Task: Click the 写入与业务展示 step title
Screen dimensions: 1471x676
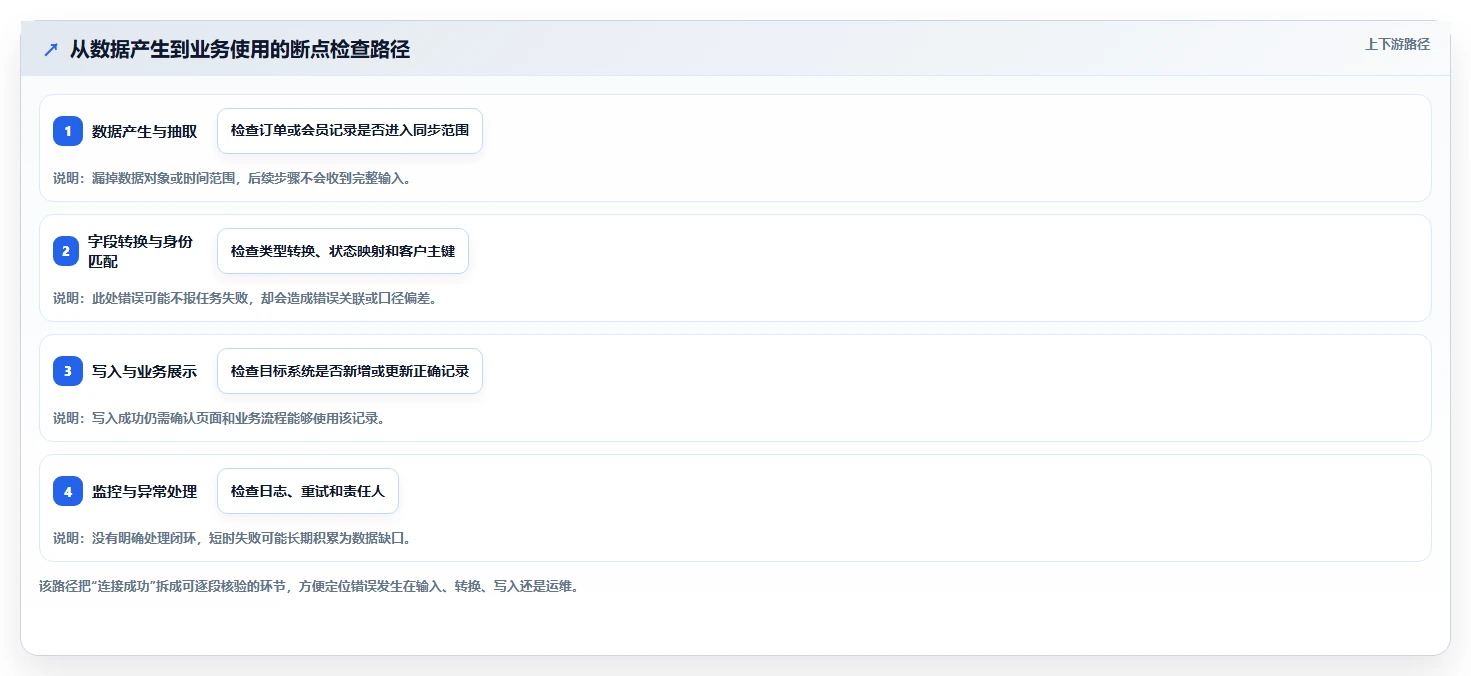Action: tap(144, 371)
